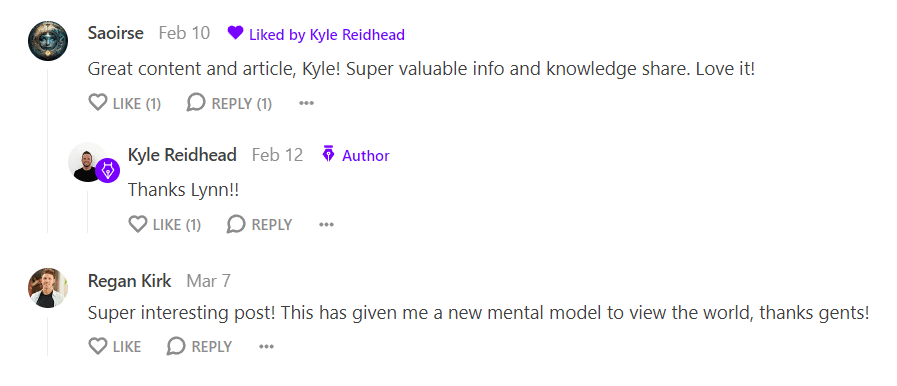The height and width of the screenshot is (386, 897).
Task: Like Kyle Reidhead's reply heart icon
Action: [x=138, y=224]
